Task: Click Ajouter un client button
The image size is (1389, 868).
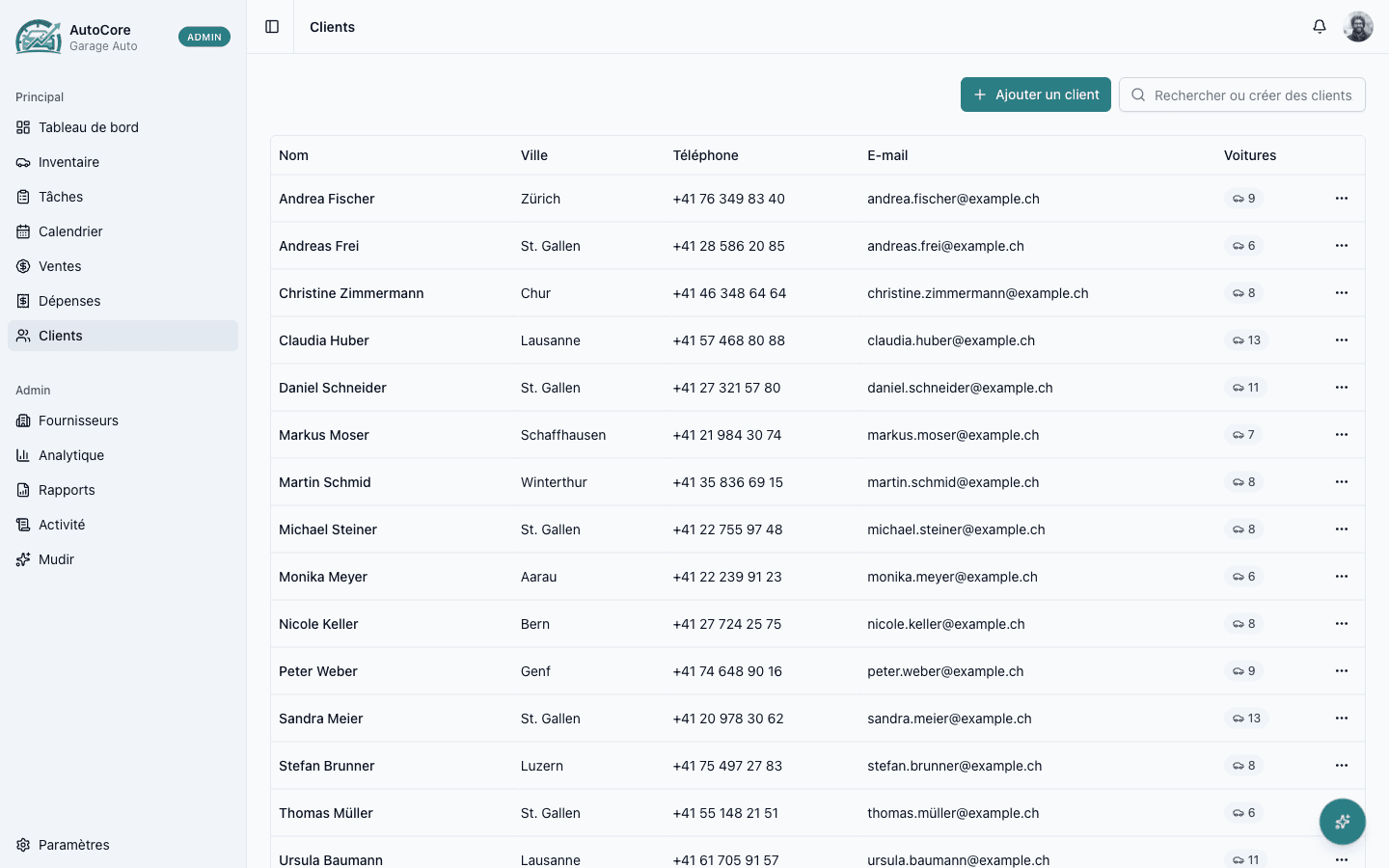Action: [1035, 95]
